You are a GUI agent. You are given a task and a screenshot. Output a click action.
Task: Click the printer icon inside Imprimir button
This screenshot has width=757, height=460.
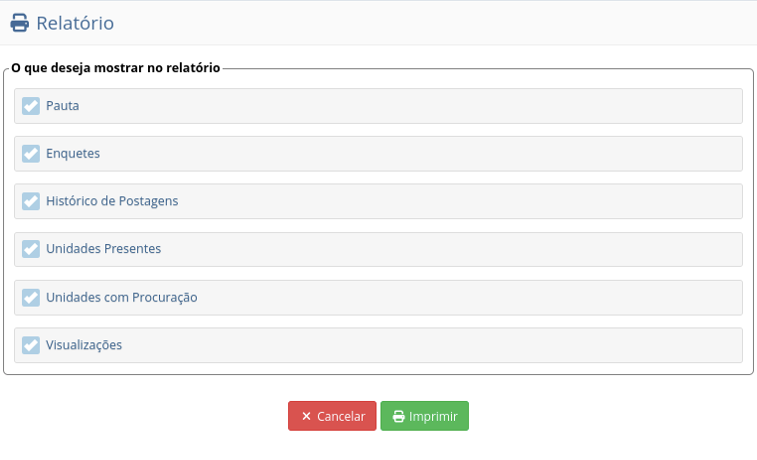pyautogui.click(x=398, y=416)
